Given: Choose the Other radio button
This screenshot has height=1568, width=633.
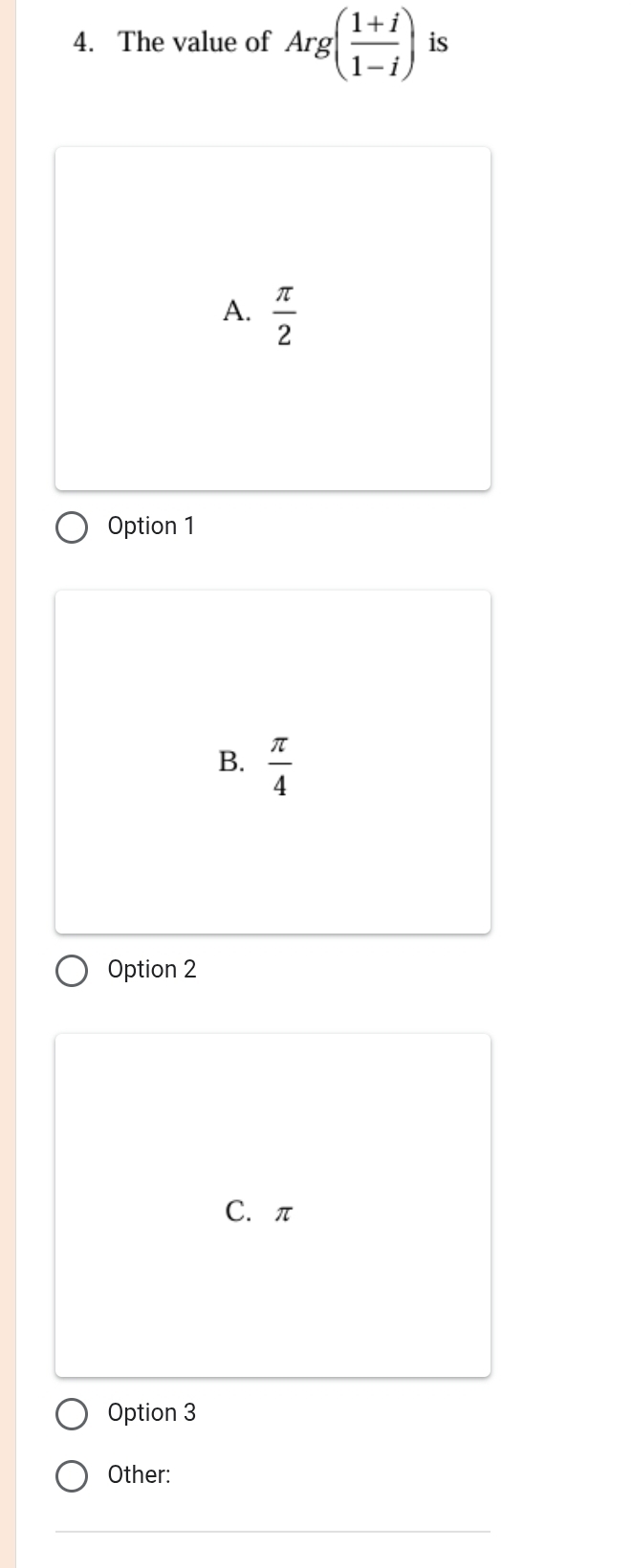Looking at the screenshot, I should coord(72,1476).
